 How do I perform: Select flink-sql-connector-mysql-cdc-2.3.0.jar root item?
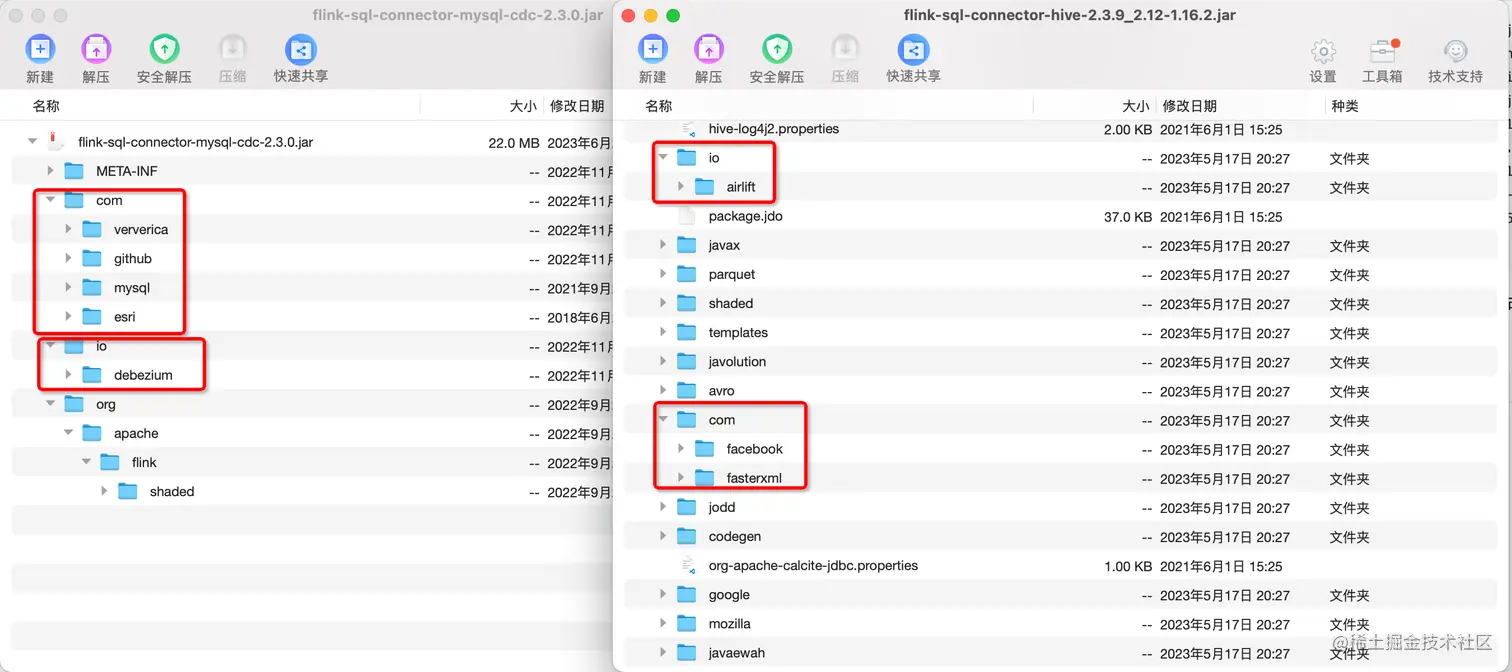coord(184,142)
